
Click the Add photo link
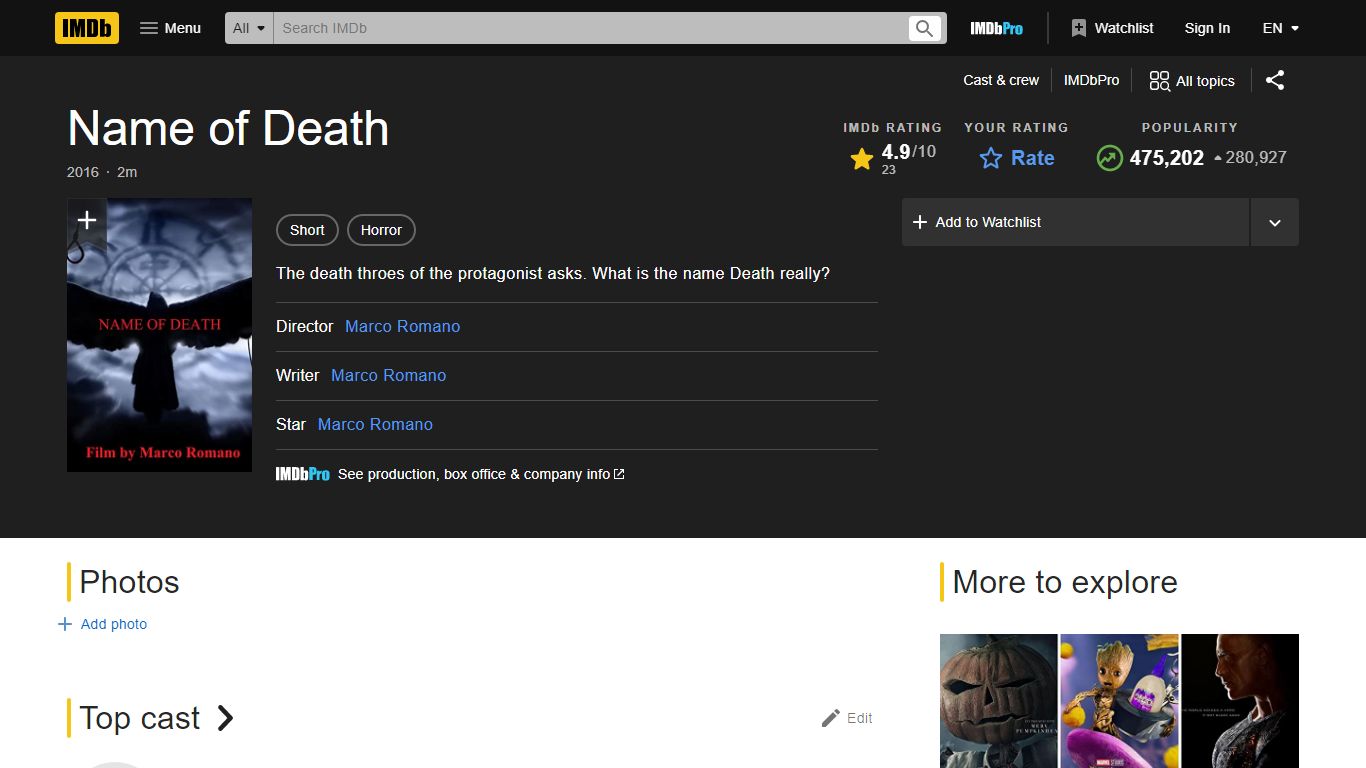tap(103, 624)
